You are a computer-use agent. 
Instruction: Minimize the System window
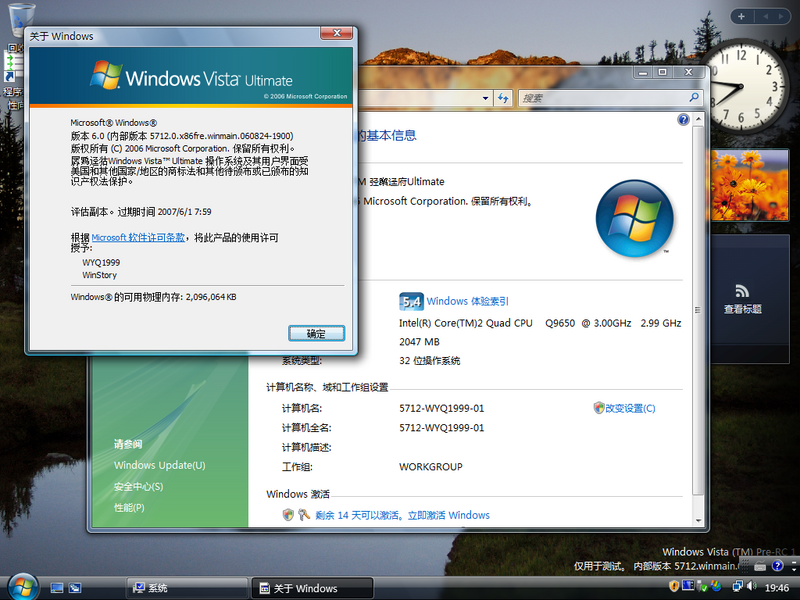coord(643,73)
